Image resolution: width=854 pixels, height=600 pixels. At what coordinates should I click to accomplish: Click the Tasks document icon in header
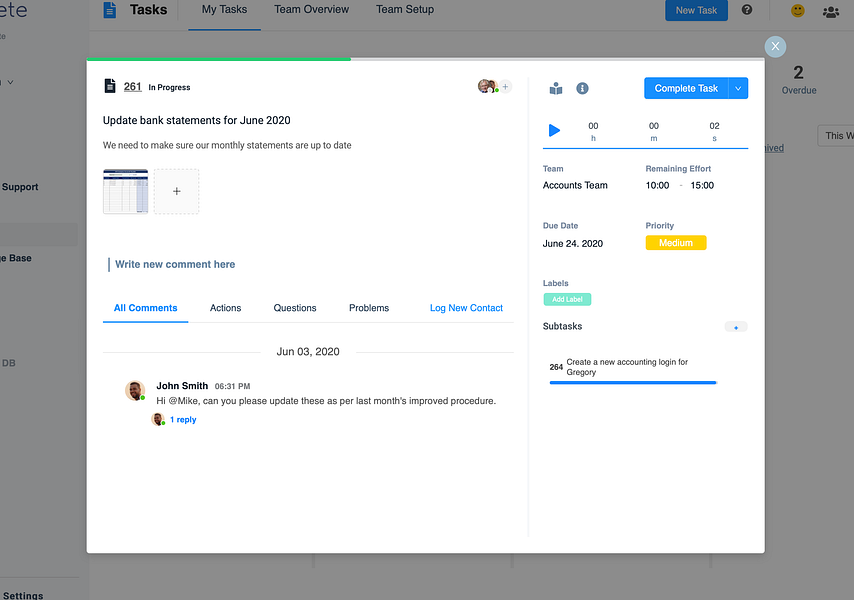tap(109, 10)
